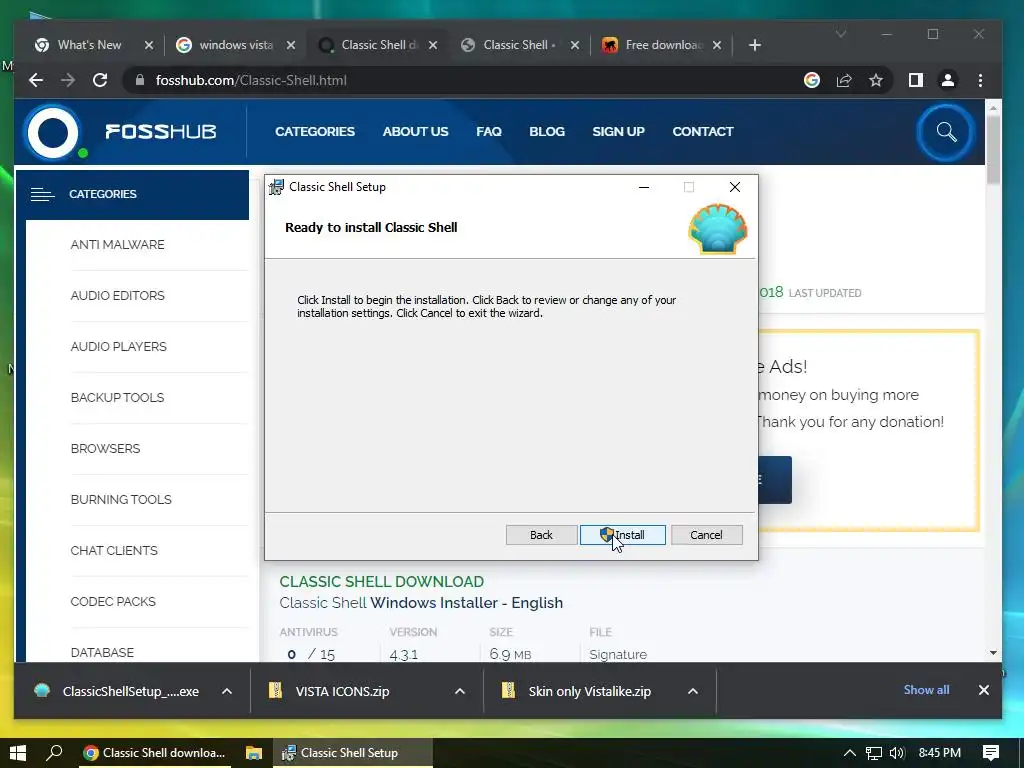Open FAQ in FossHub navigation
Viewport: 1024px width, 768px height.
click(488, 131)
